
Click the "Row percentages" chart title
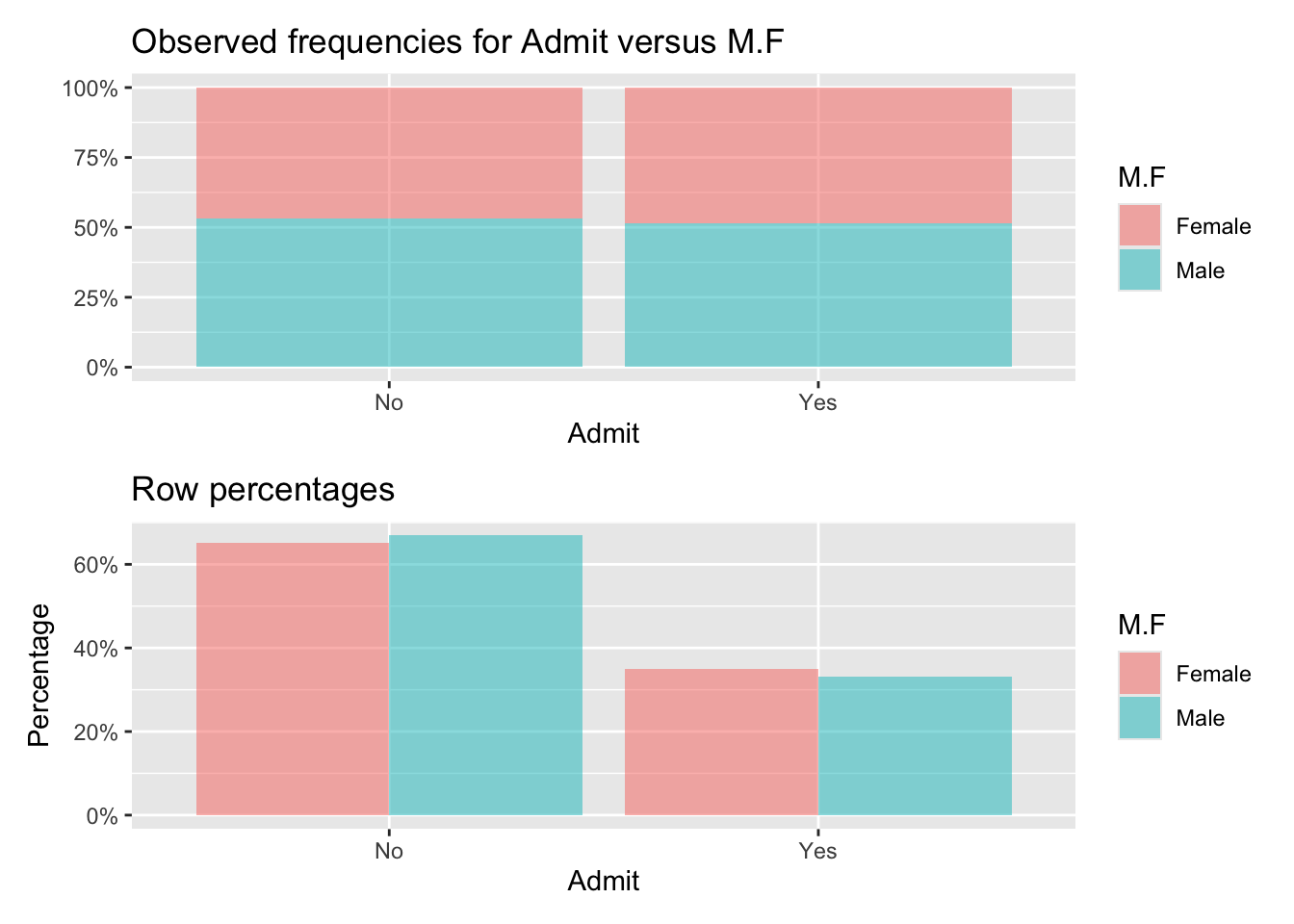coord(263,490)
